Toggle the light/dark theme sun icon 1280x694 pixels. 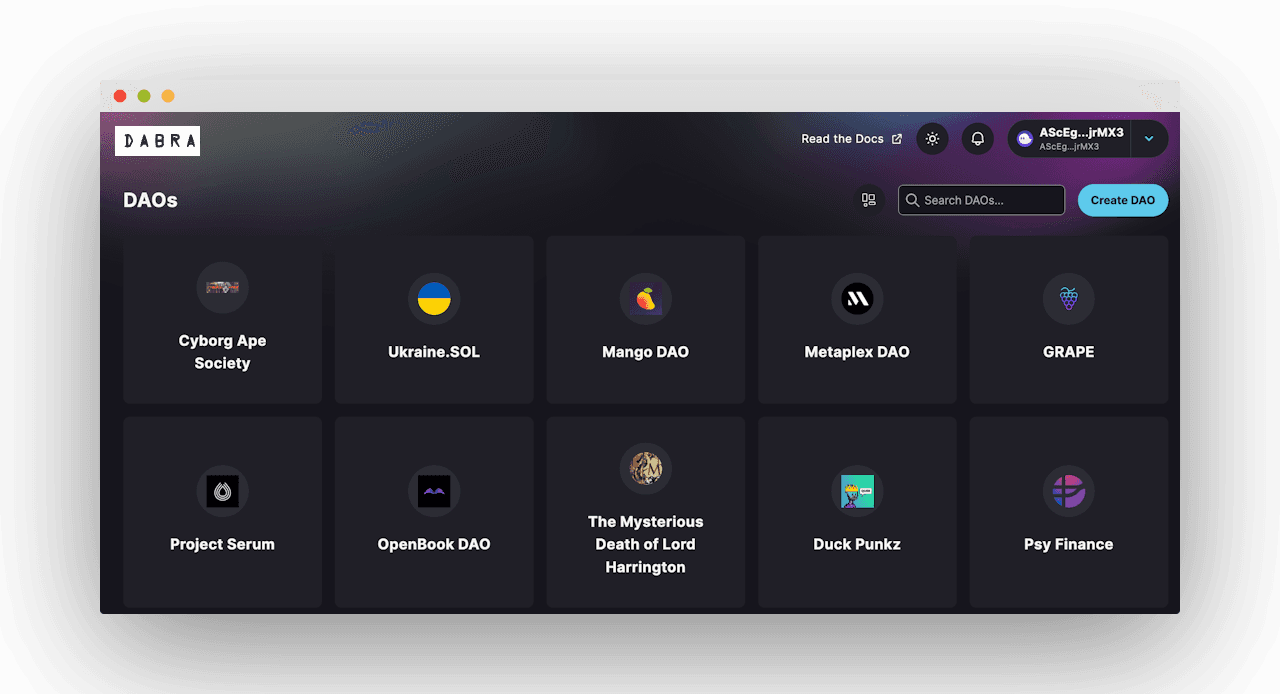[932, 139]
